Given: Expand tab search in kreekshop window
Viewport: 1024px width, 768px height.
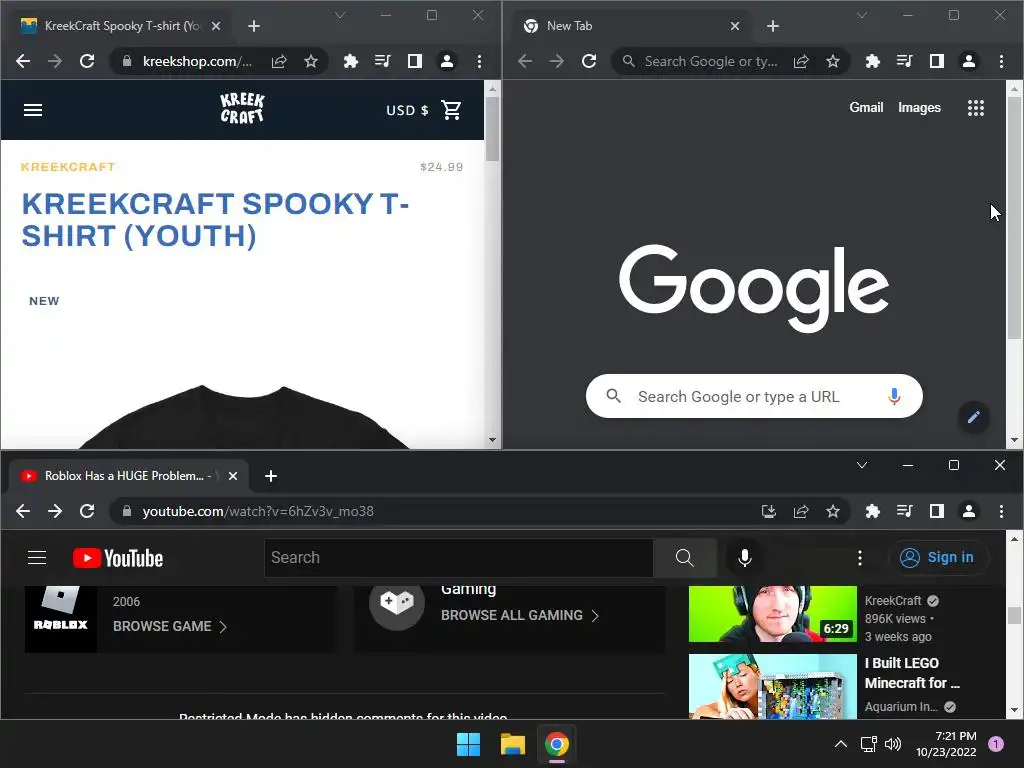Looking at the screenshot, I should tap(340, 15).
